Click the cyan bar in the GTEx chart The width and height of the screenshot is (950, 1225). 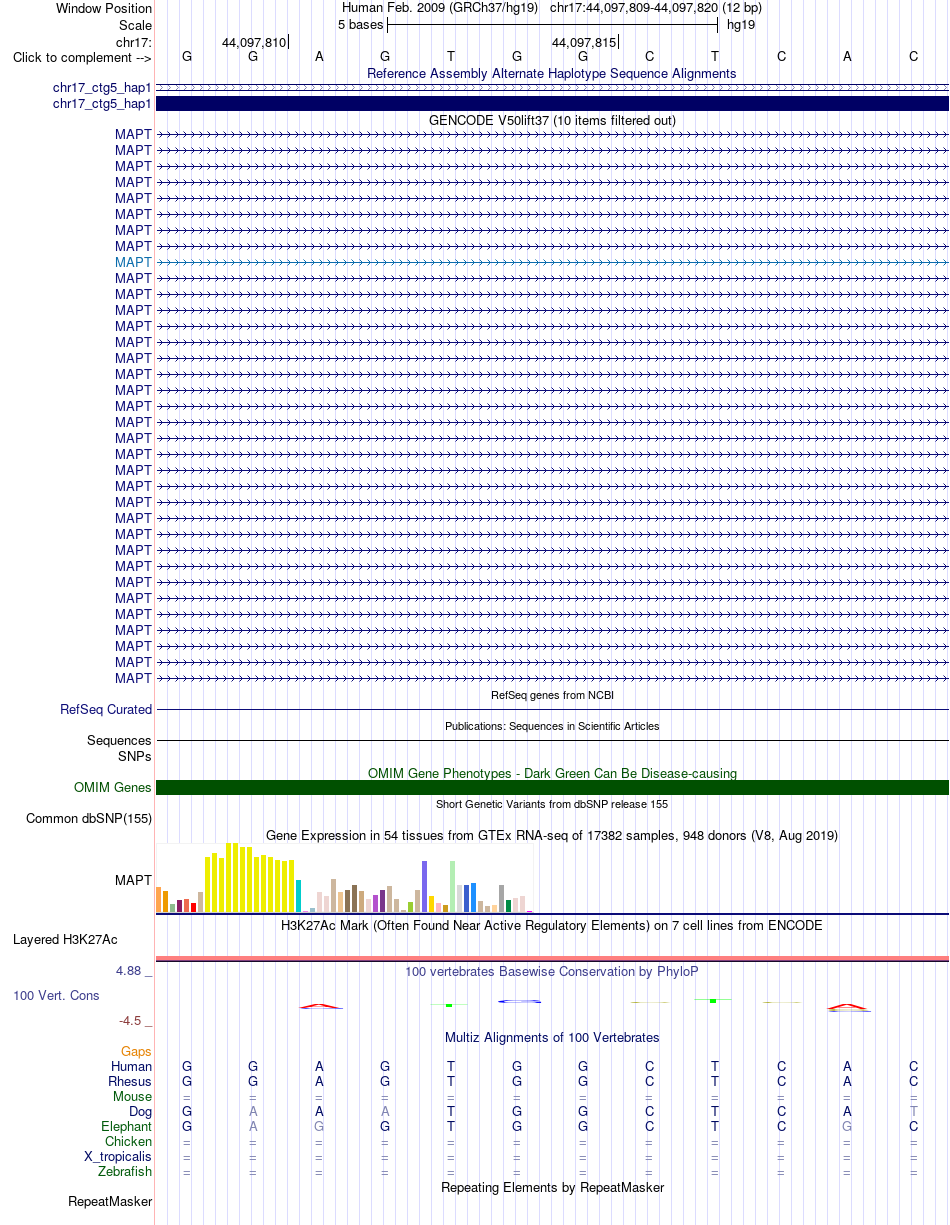(299, 896)
